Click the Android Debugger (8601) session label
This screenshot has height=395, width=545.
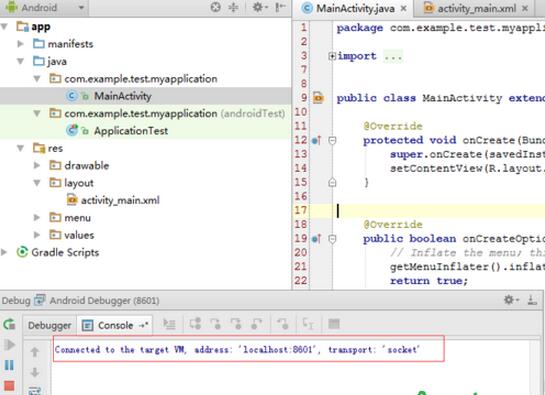pos(104,300)
